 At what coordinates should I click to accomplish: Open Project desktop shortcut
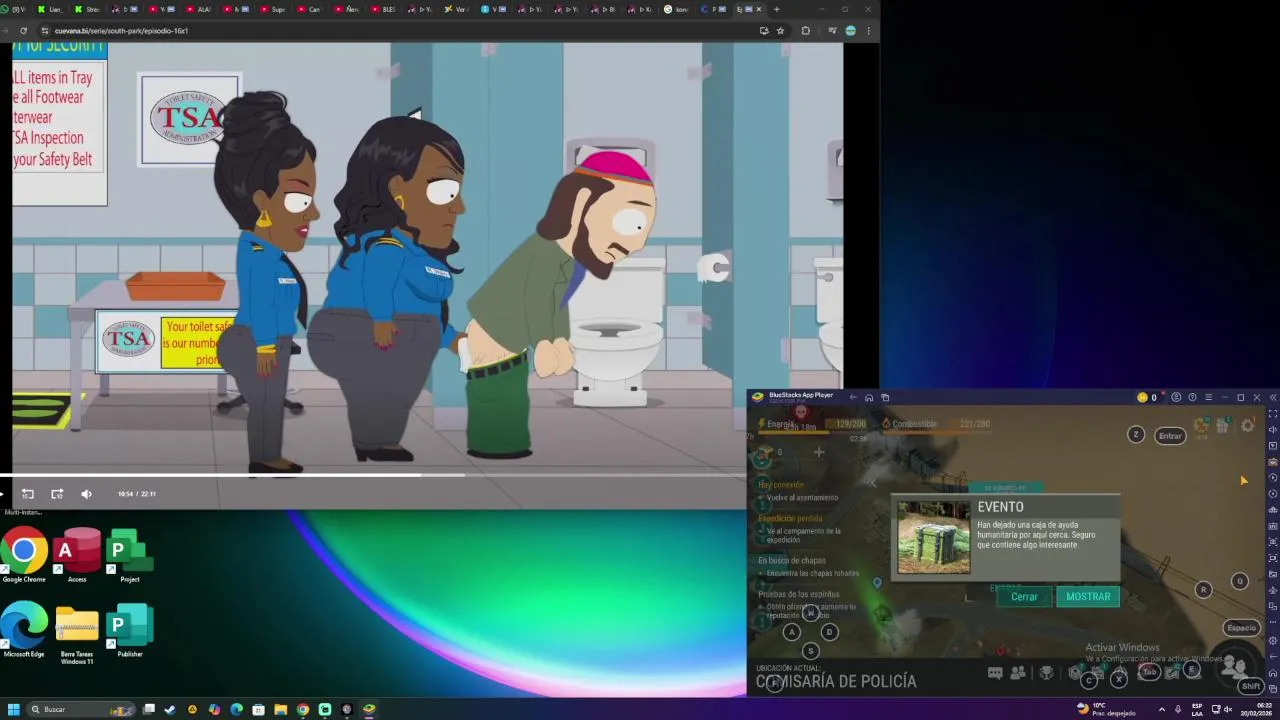129,556
